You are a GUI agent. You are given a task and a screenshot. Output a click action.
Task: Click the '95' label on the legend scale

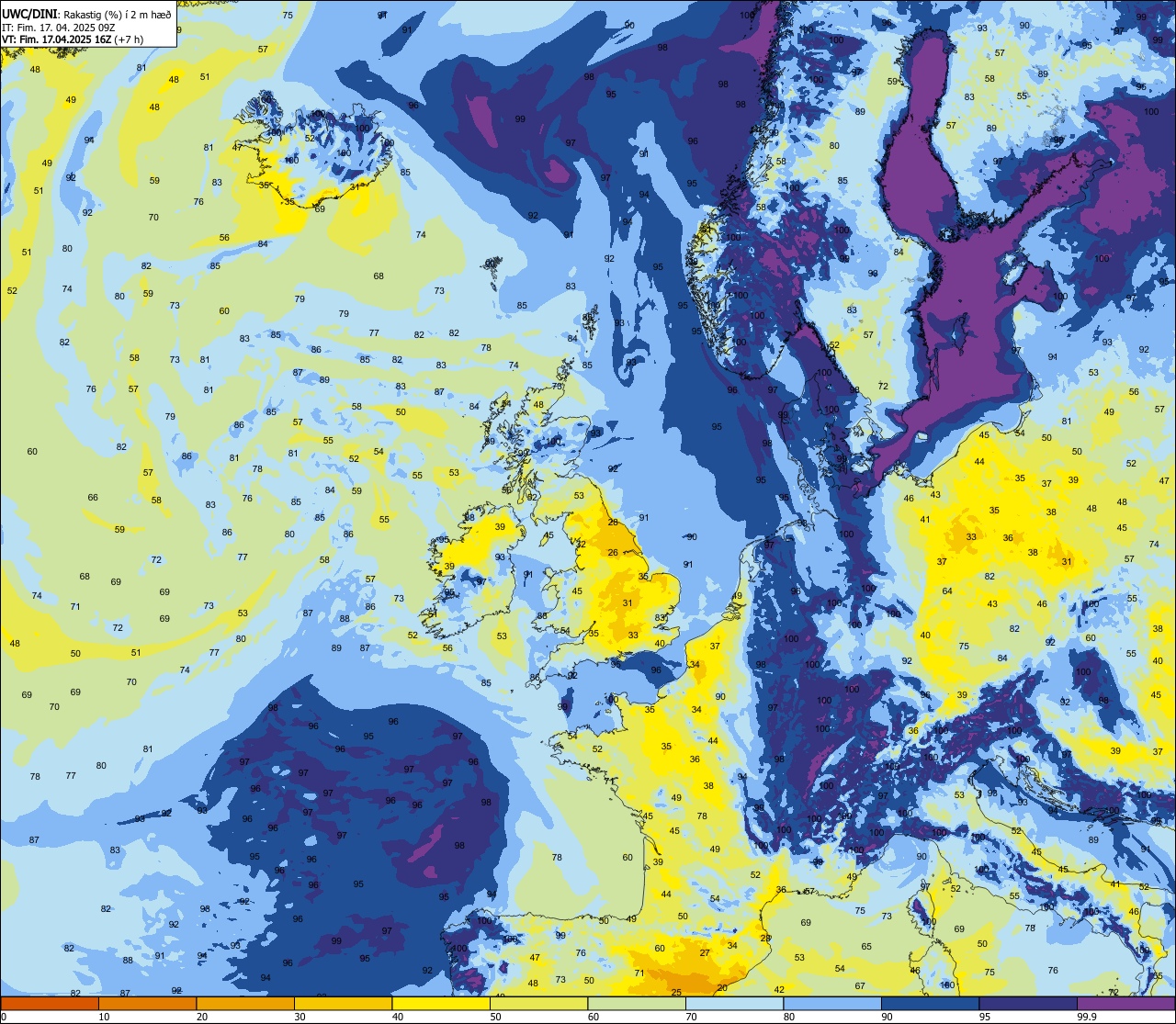985,1017
